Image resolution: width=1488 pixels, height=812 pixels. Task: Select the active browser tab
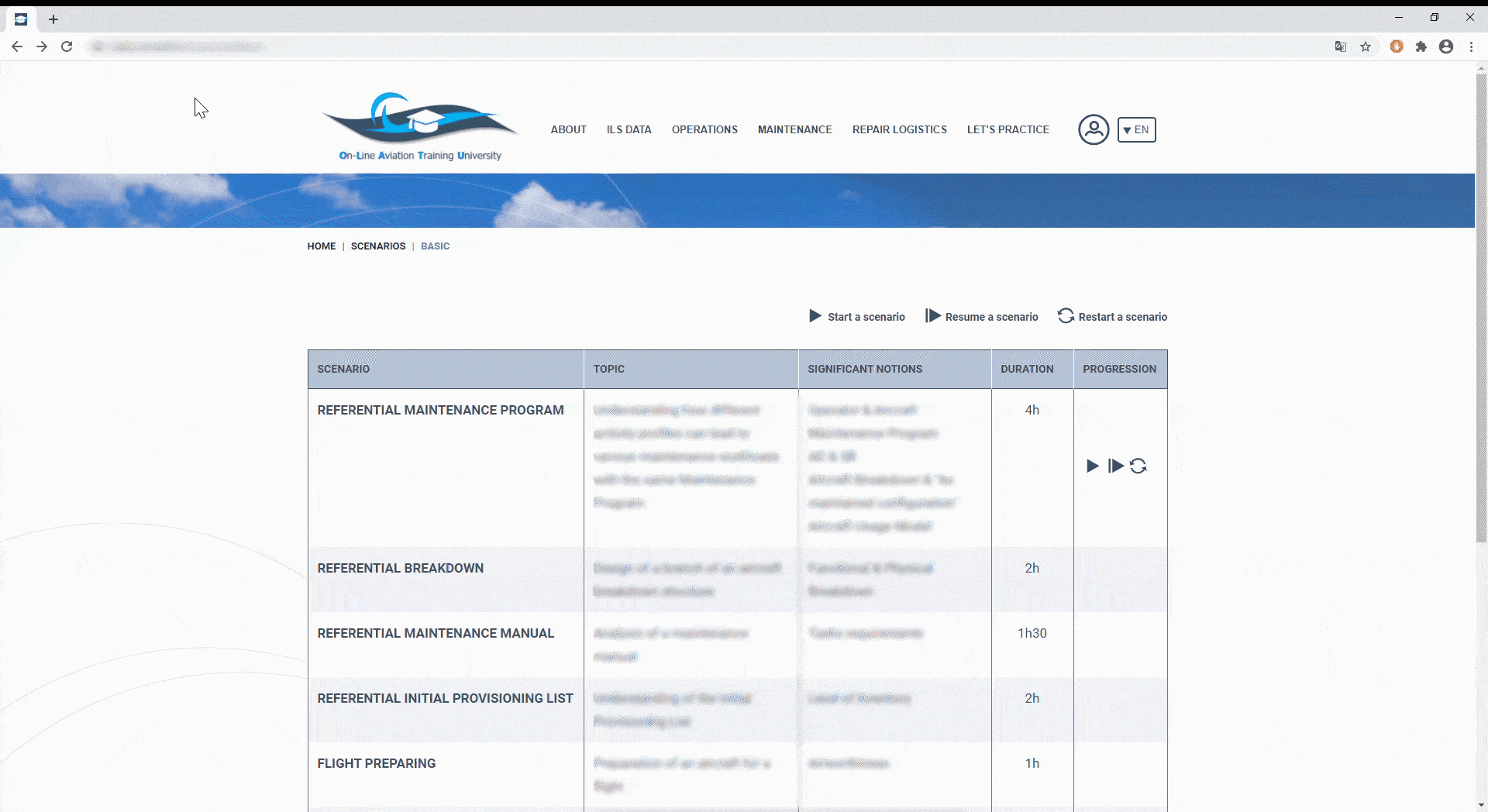click(x=21, y=19)
